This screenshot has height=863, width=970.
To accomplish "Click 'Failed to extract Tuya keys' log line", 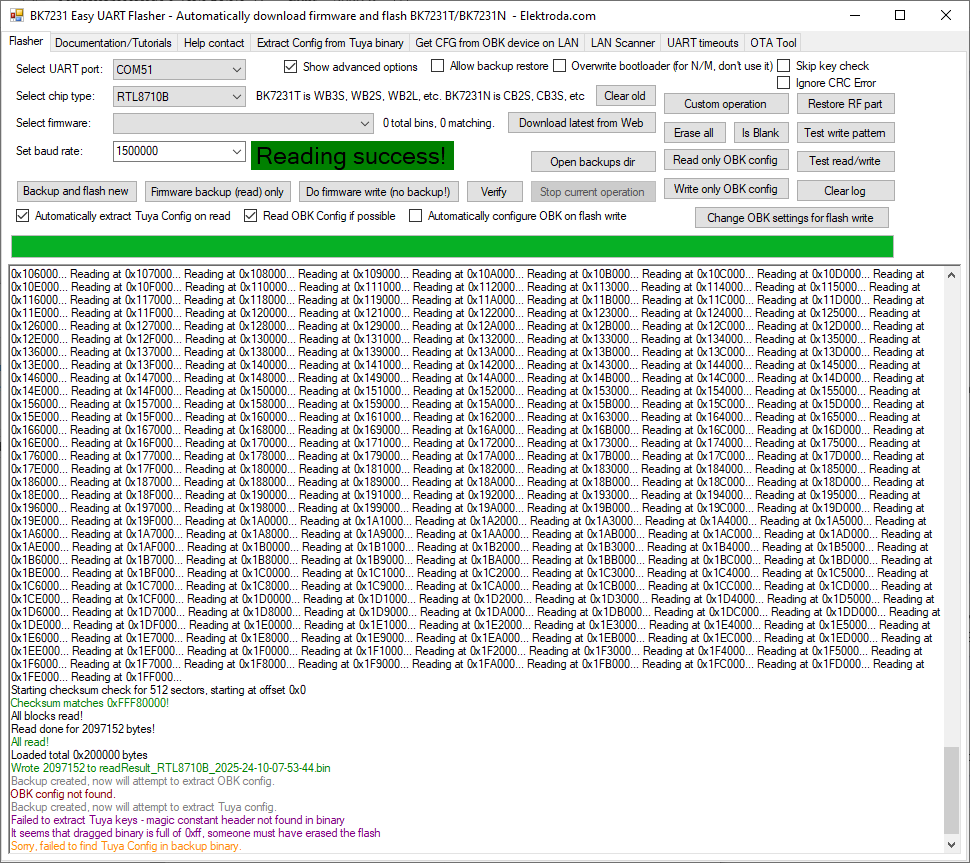I will 178,820.
